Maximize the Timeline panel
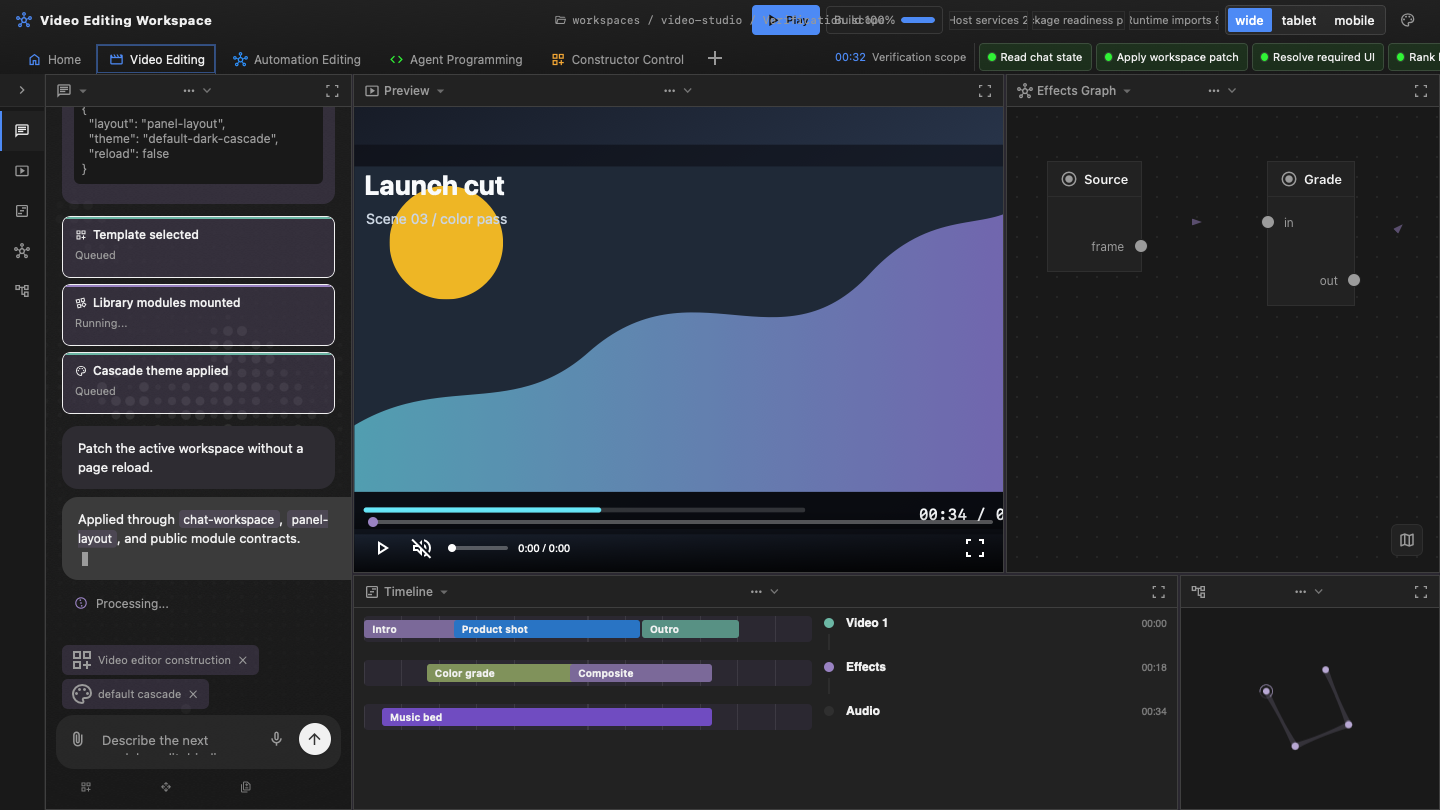Viewport: 1440px width, 810px height. [1159, 592]
